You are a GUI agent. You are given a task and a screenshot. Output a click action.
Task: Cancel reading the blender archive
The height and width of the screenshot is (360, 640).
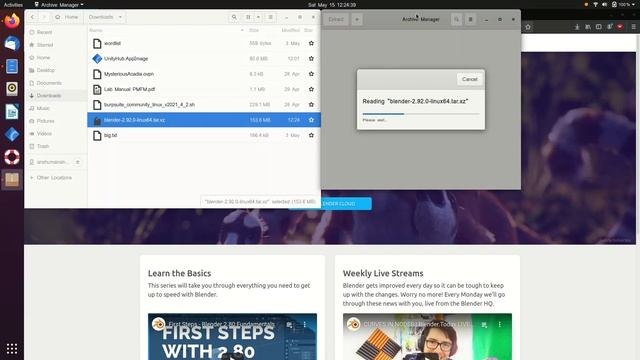(469, 79)
